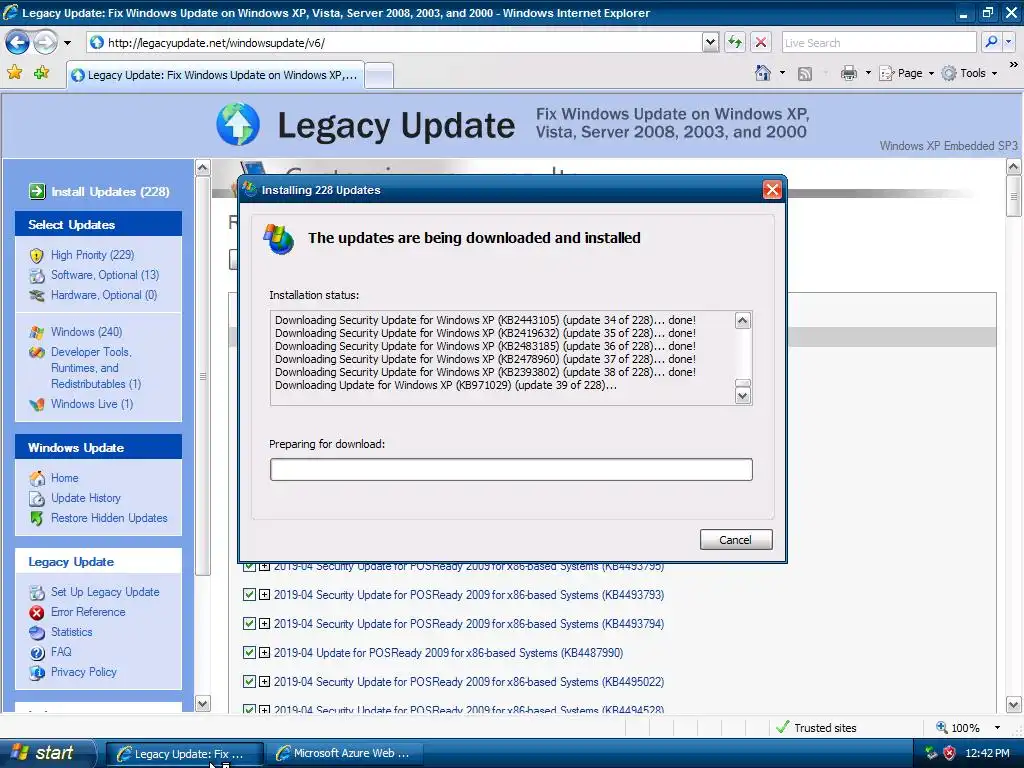Open the address bar history dropdown
The height and width of the screenshot is (768, 1024).
click(711, 43)
